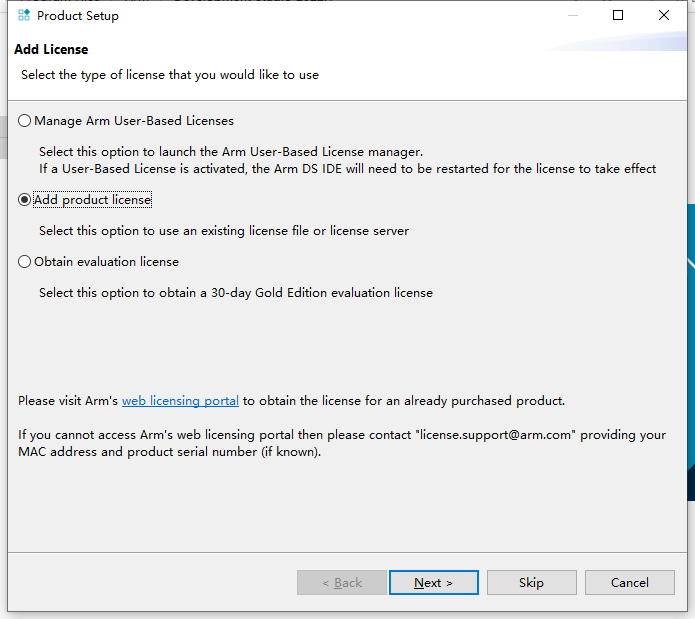Click the 30-day Gold Edition description text

[236, 293]
